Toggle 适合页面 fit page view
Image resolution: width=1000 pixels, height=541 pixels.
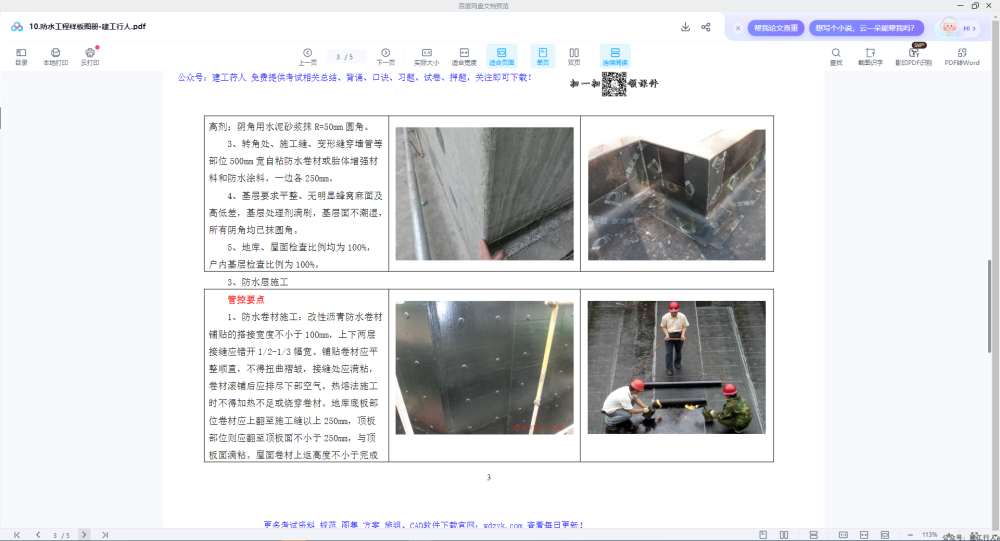click(x=502, y=56)
